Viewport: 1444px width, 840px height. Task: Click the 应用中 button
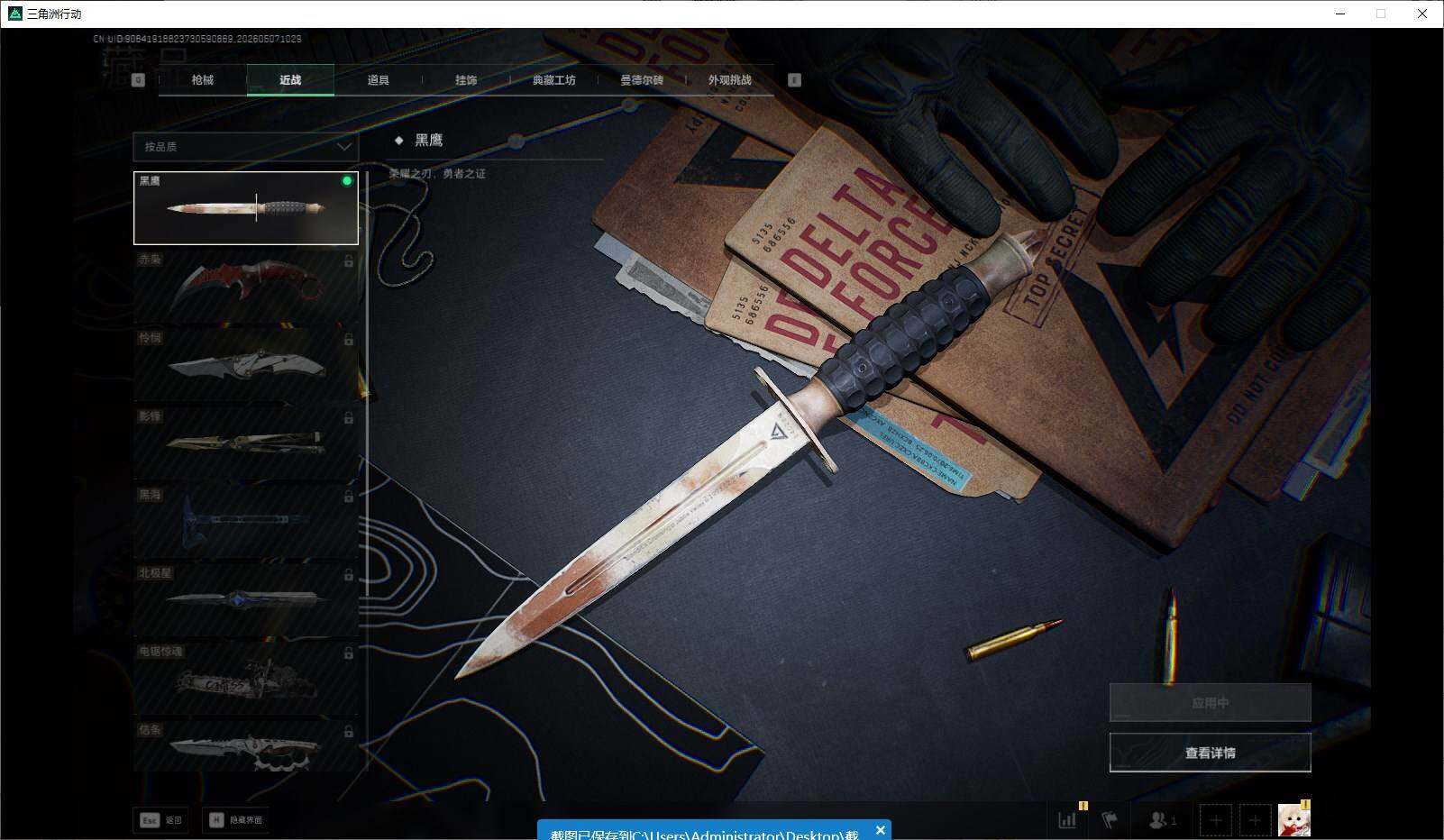[1210, 702]
